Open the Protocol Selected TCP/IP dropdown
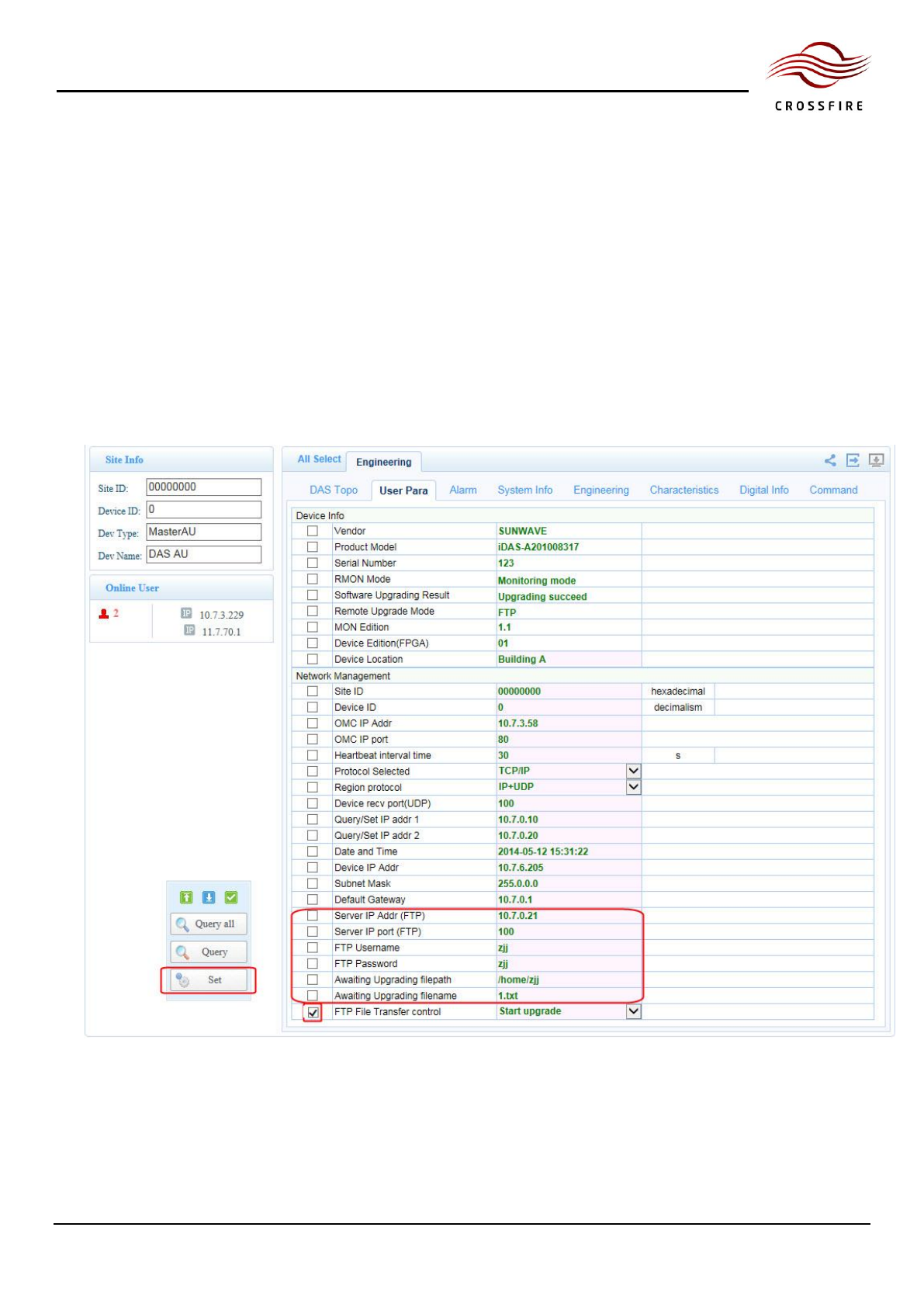 point(634,771)
